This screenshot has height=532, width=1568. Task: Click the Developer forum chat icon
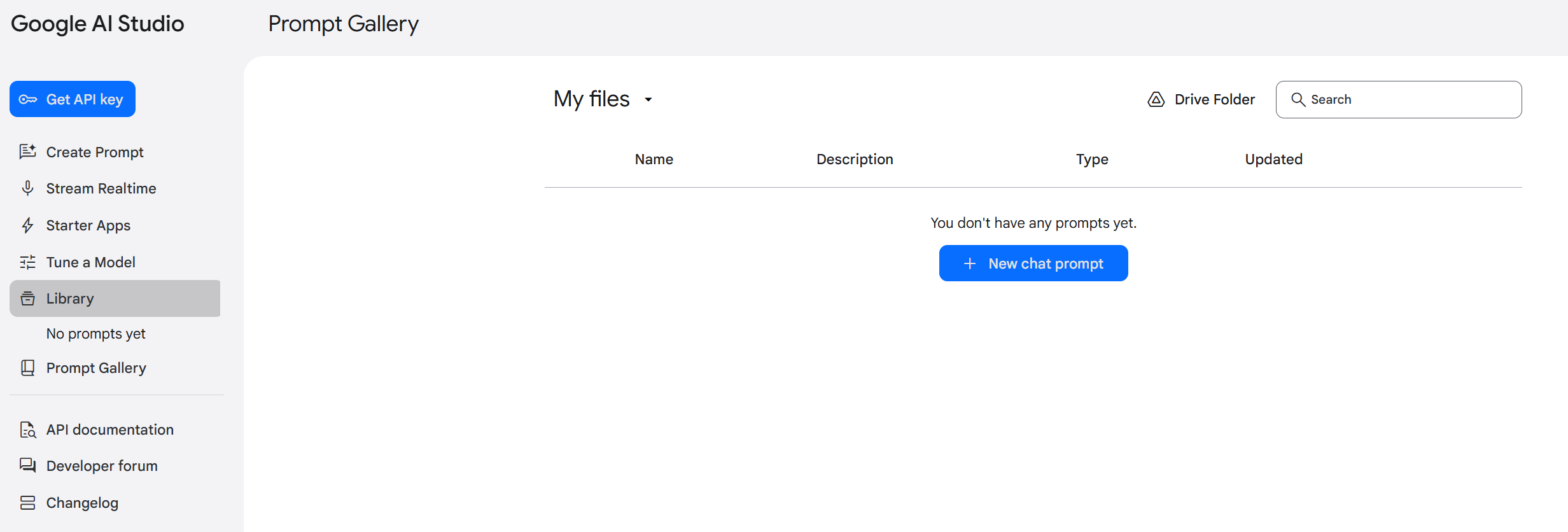pos(27,465)
